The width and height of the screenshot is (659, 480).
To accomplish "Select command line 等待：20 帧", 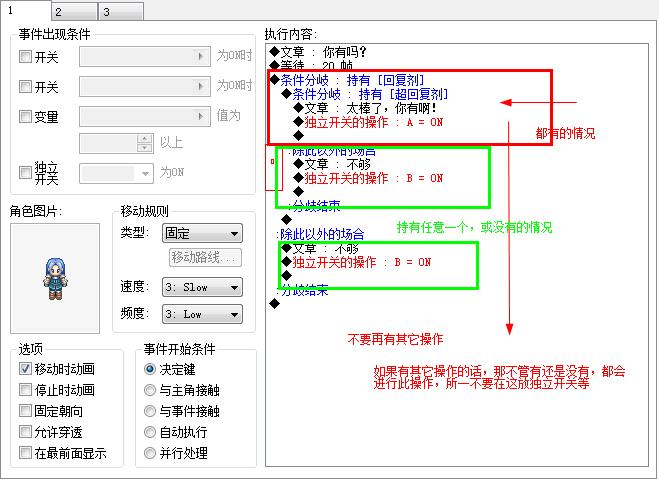I will [x=311, y=65].
